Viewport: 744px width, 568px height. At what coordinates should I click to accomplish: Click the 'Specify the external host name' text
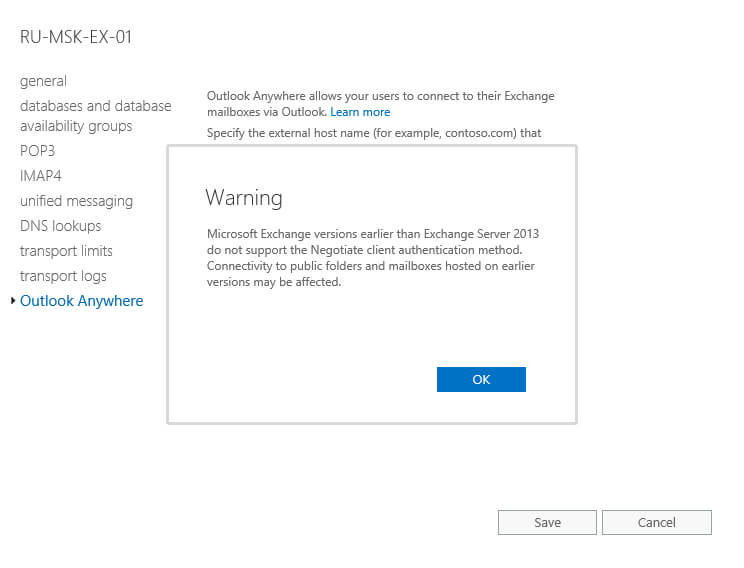pos(374,133)
